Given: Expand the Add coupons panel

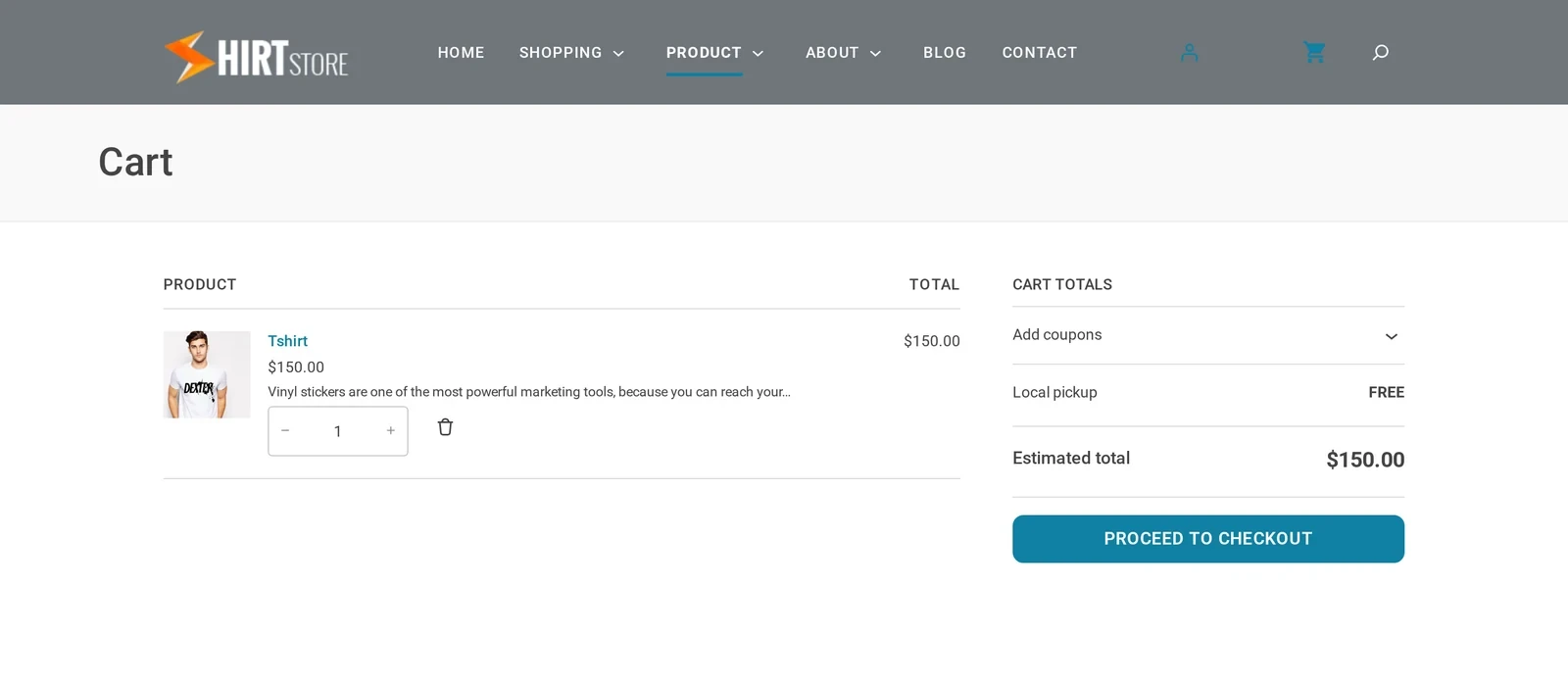Looking at the screenshot, I should coord(1208,335).
